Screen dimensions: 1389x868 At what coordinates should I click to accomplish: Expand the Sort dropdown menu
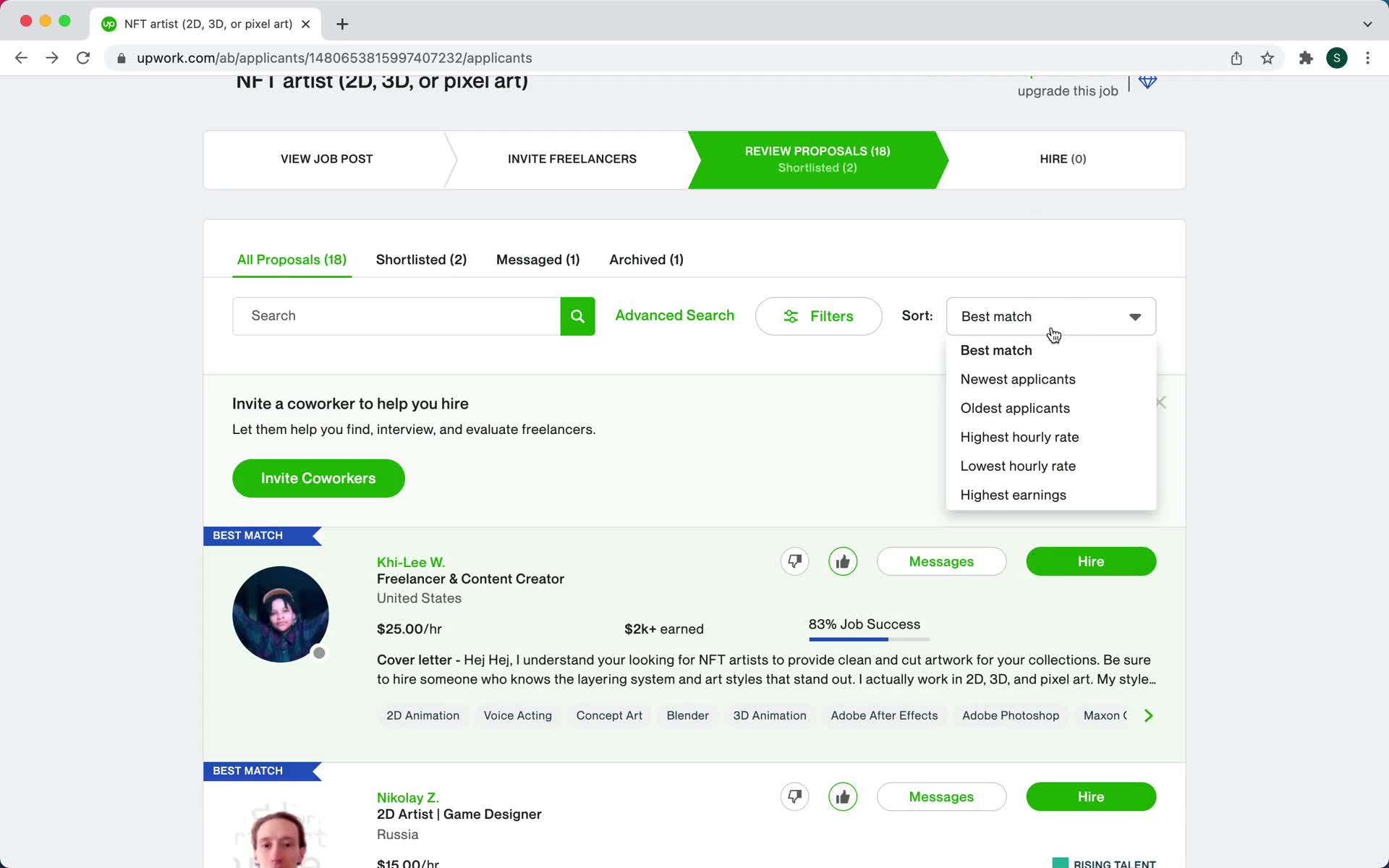[x=1050, y=315]
